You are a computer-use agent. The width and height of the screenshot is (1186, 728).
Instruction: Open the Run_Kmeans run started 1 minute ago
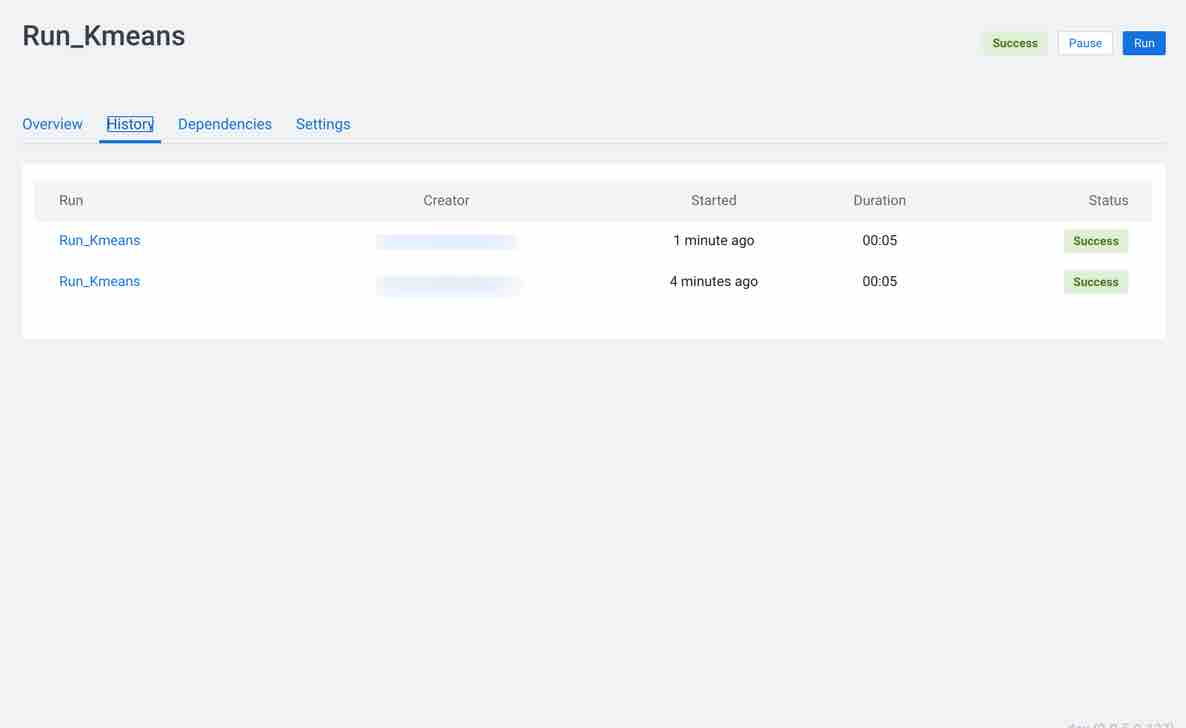[99, 241]
